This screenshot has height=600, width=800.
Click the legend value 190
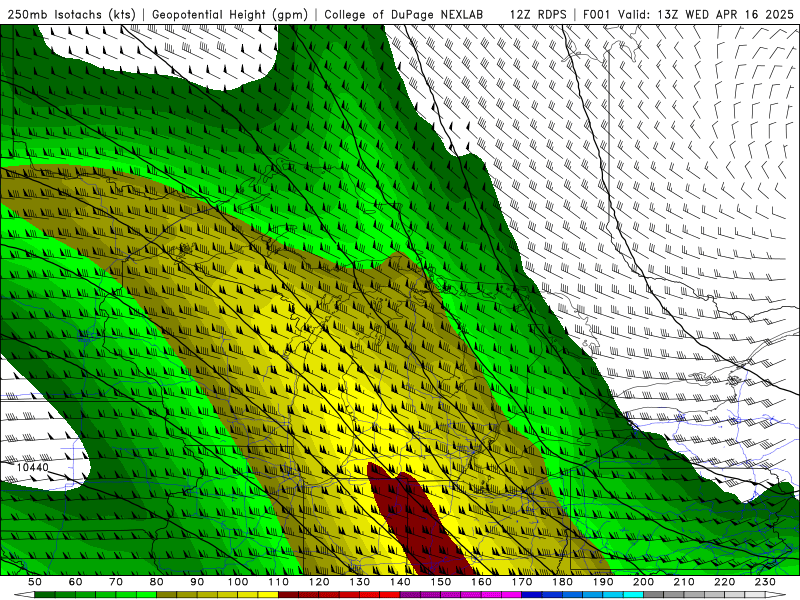(603, 582)
